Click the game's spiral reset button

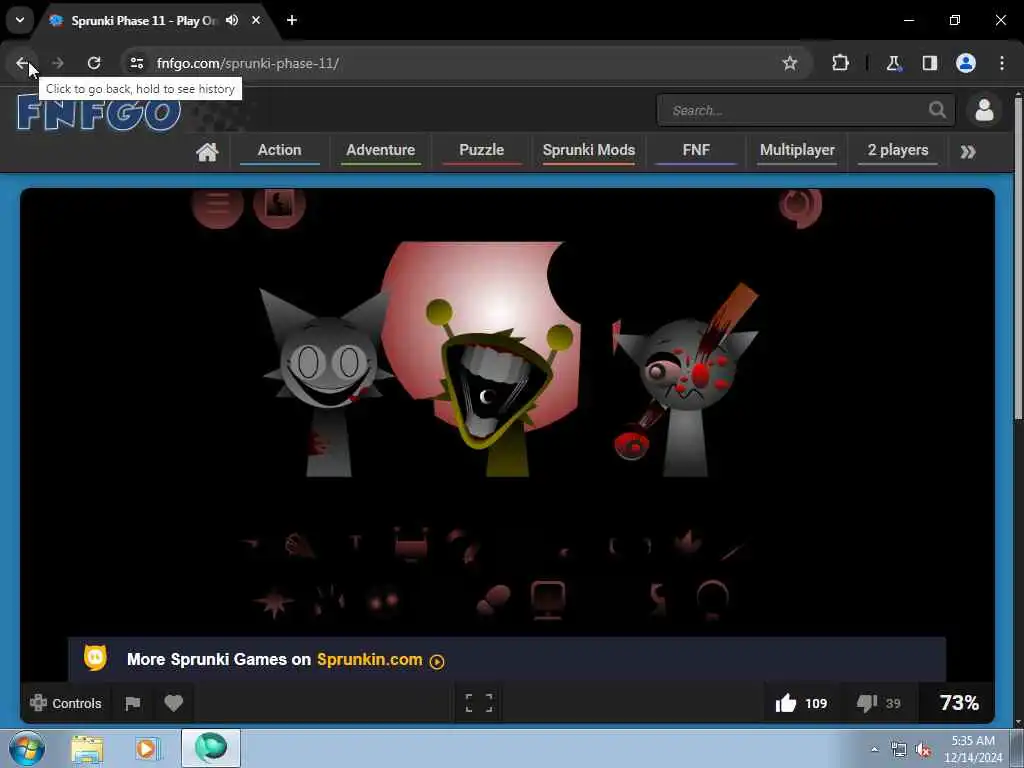click(x=800, y=206)
